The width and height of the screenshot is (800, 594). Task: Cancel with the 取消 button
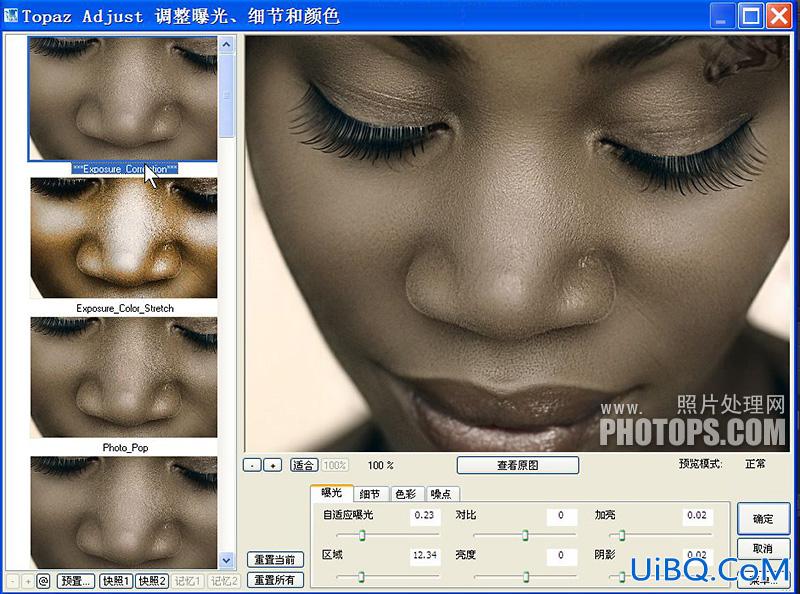tap(763, 549)
